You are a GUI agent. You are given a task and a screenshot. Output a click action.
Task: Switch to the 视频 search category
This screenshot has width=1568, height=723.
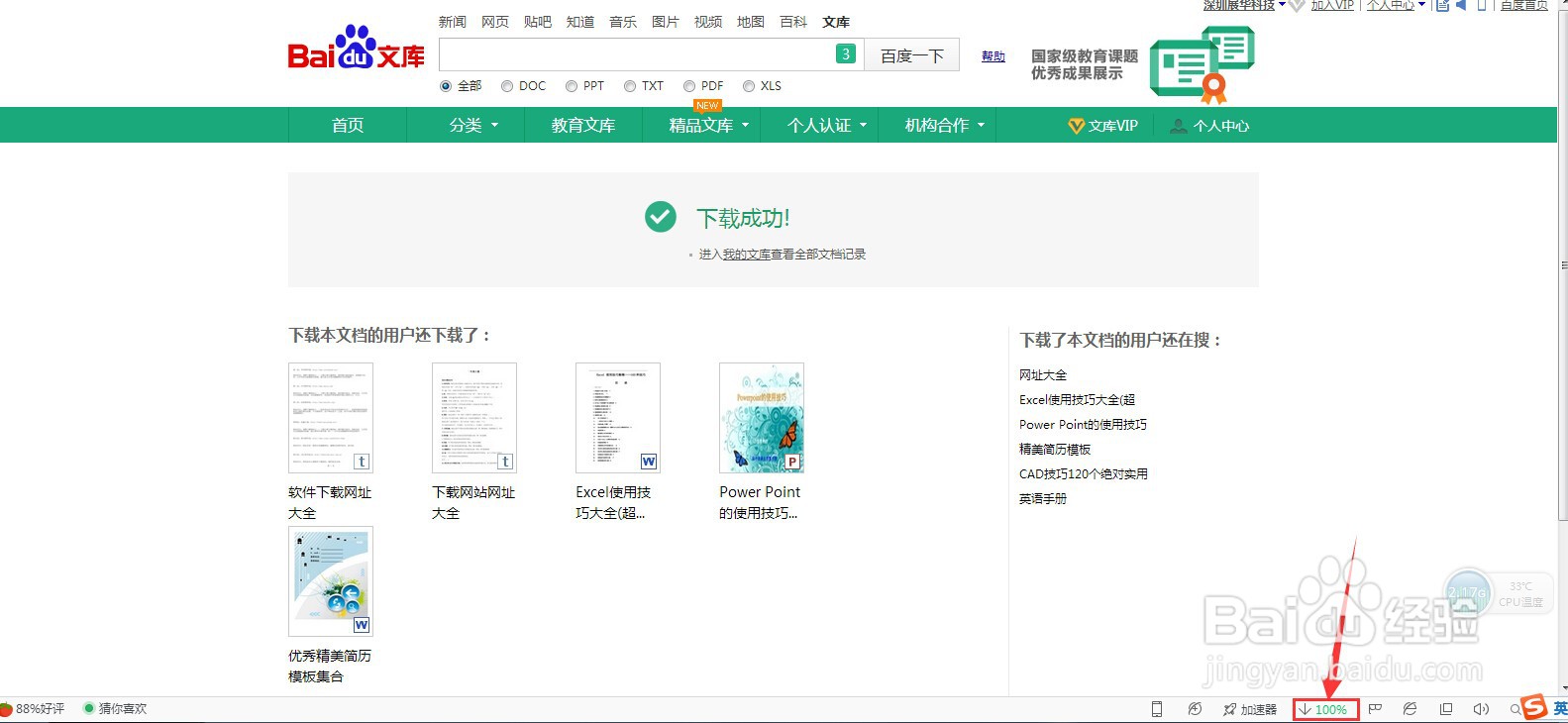click(x=708, y=22)
